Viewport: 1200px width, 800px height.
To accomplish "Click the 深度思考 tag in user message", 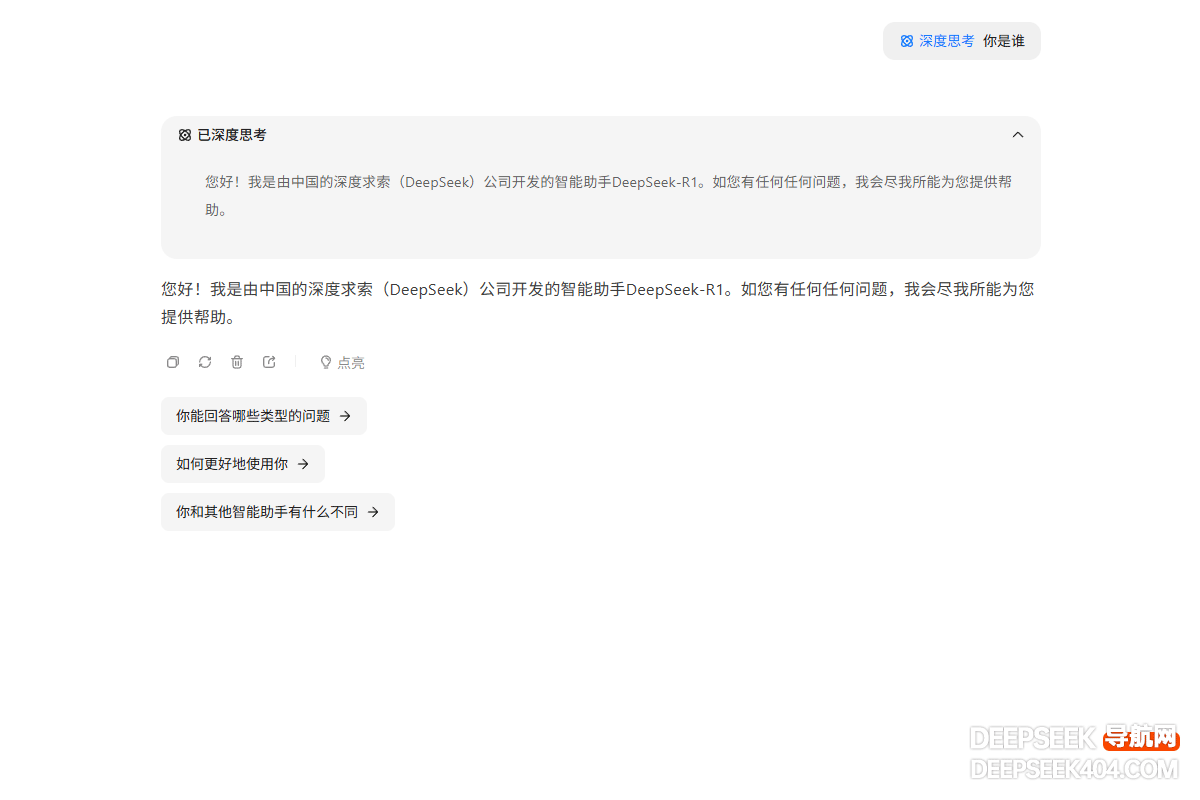I will (937, 41).
